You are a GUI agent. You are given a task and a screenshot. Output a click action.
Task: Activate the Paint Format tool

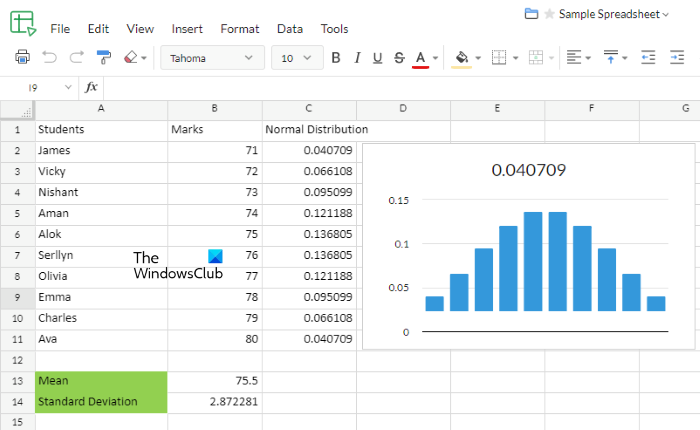point(104,57)
